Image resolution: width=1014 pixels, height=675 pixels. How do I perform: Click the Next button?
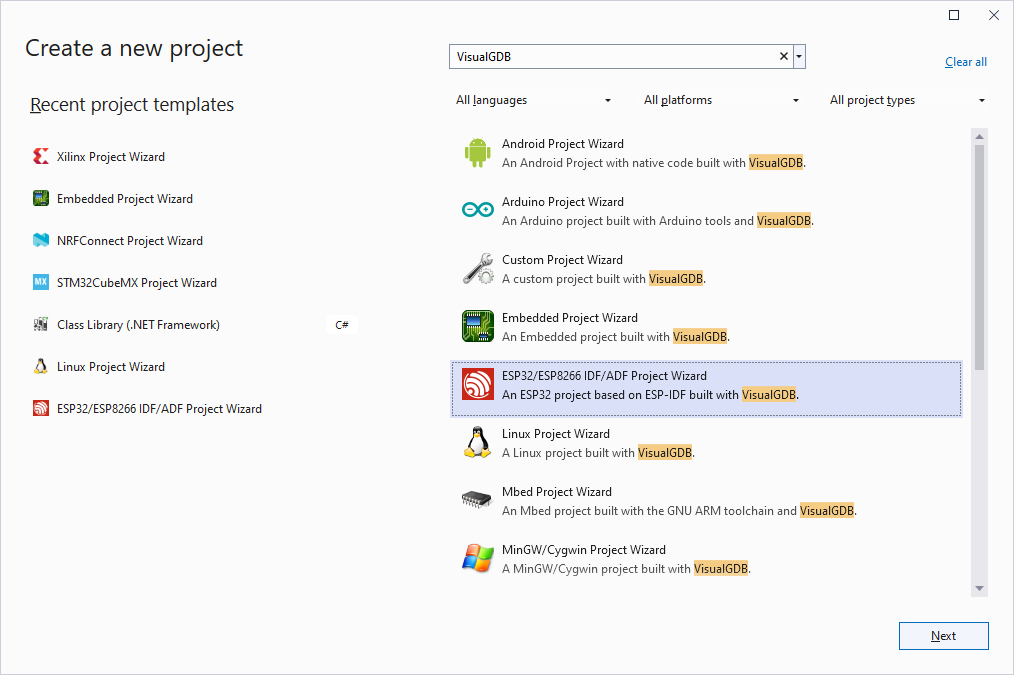click(944, 636)
